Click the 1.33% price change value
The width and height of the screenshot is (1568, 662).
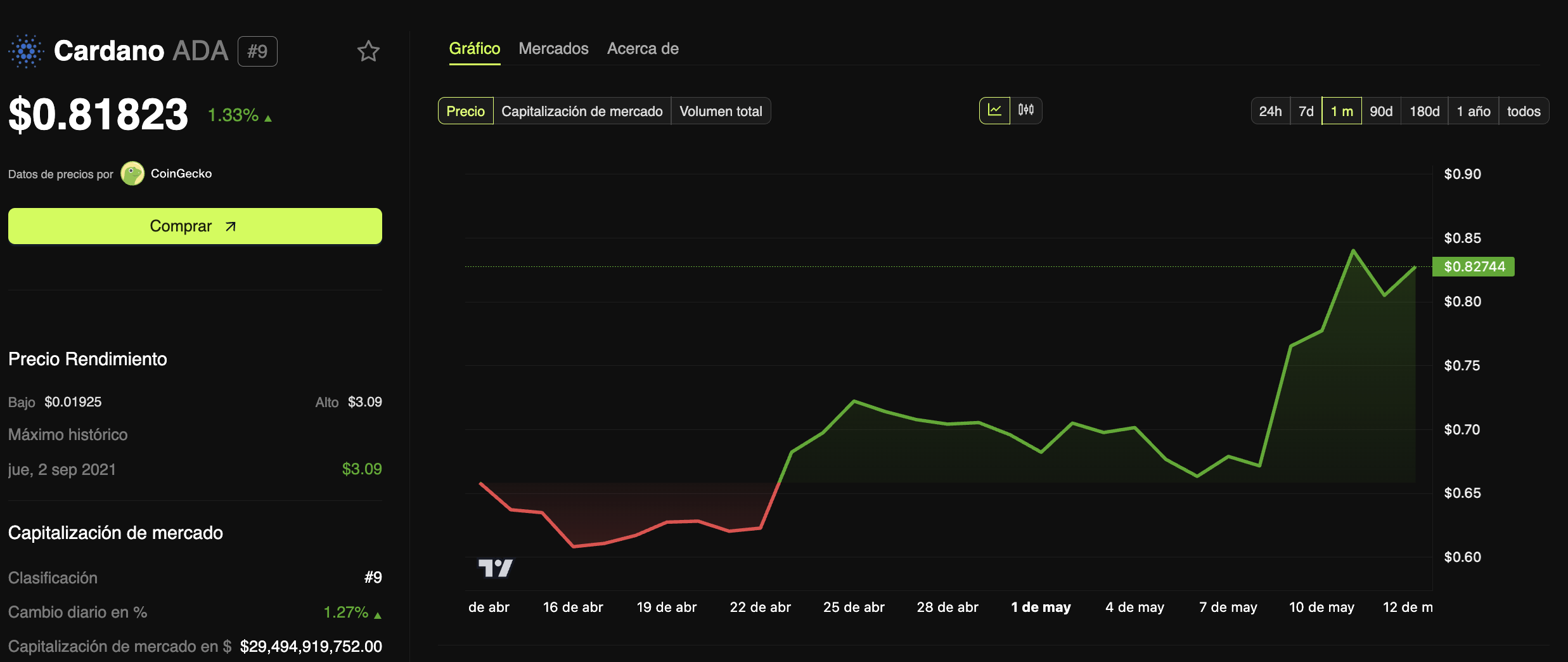pos(233,115)
